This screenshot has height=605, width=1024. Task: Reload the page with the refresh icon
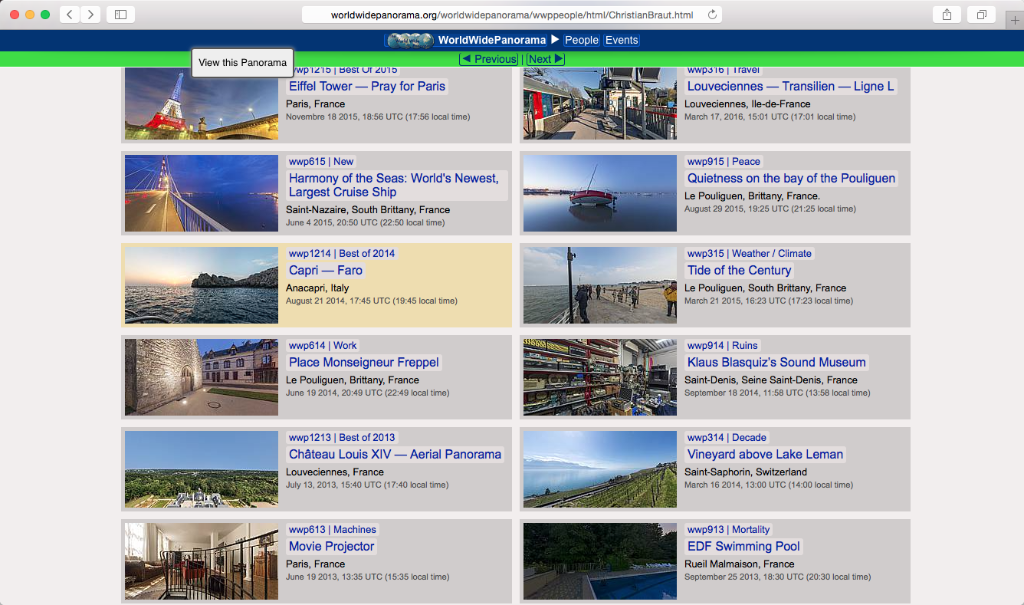pyautogui.click(x=712, y=14)
